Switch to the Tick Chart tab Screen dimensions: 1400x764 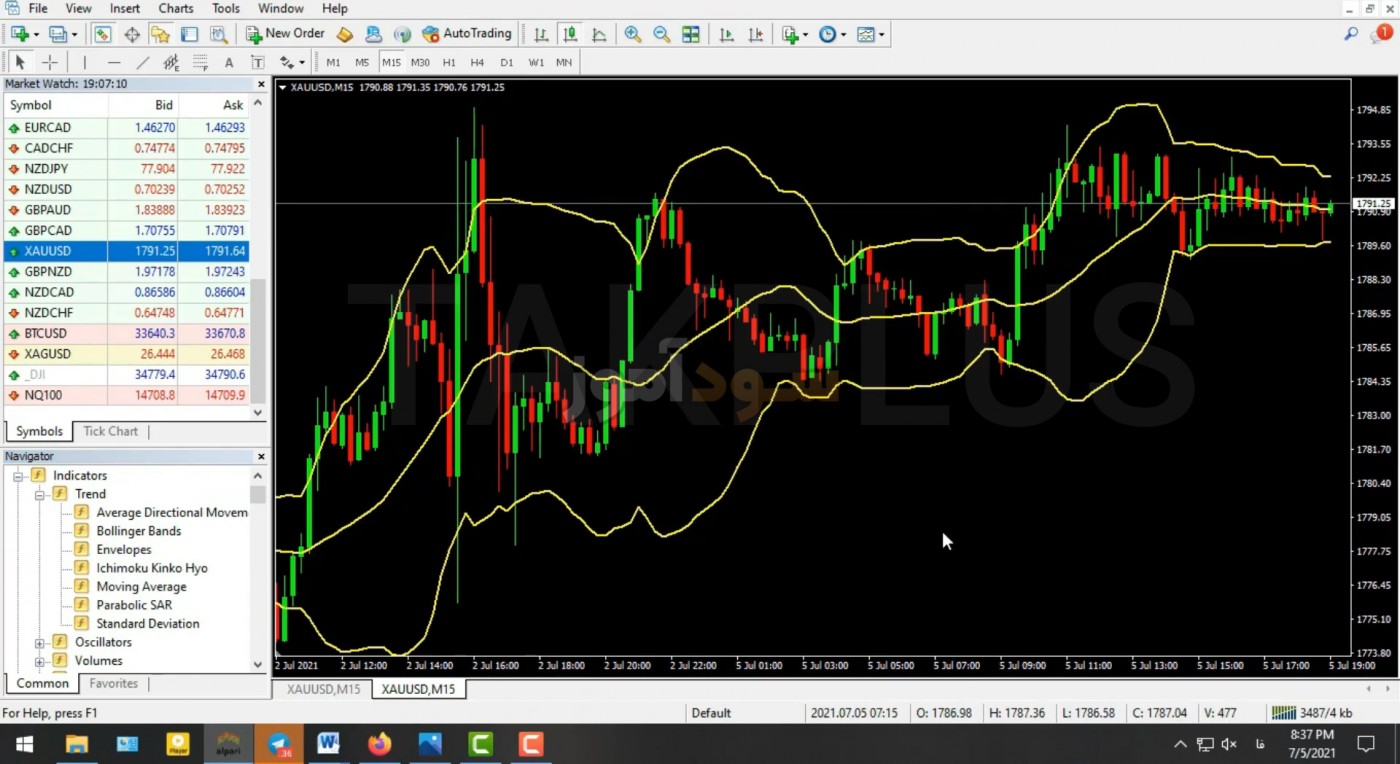(x=111, y=431)
